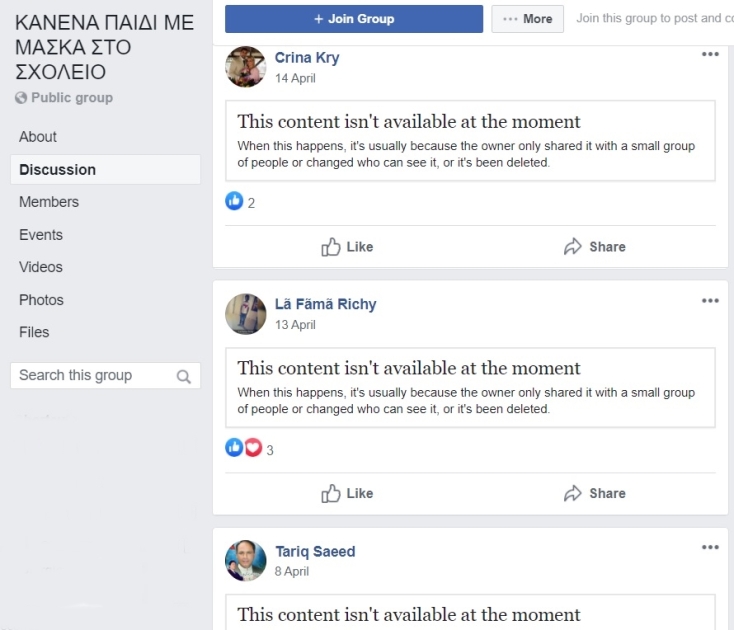734x630 pixels.
Task: Open Lä Fämä Richy's profile picture
Action: pyautogui.click(x=246, y=313)
